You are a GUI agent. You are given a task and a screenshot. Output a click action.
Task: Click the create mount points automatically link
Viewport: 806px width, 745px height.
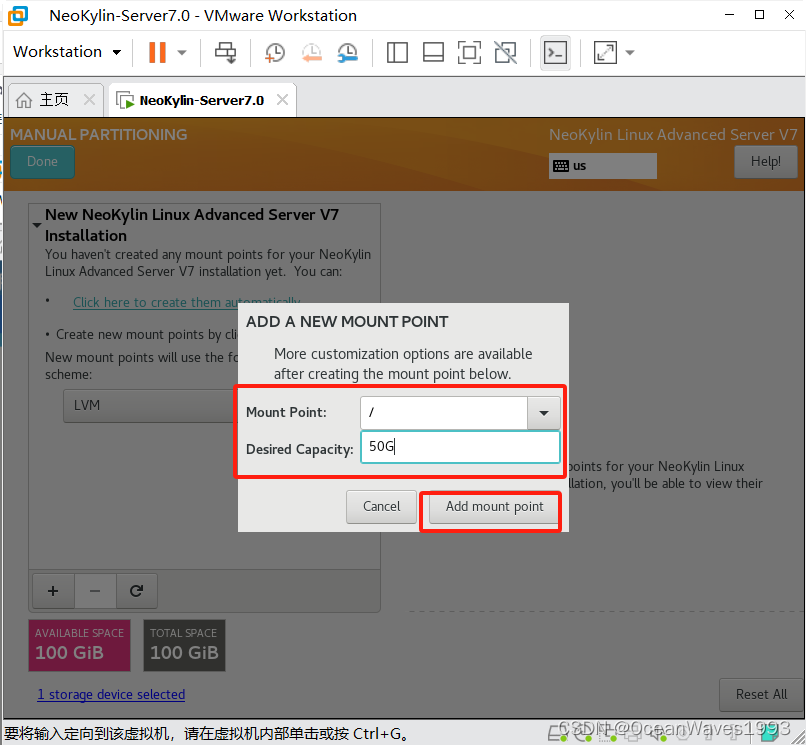coord(187,302)
